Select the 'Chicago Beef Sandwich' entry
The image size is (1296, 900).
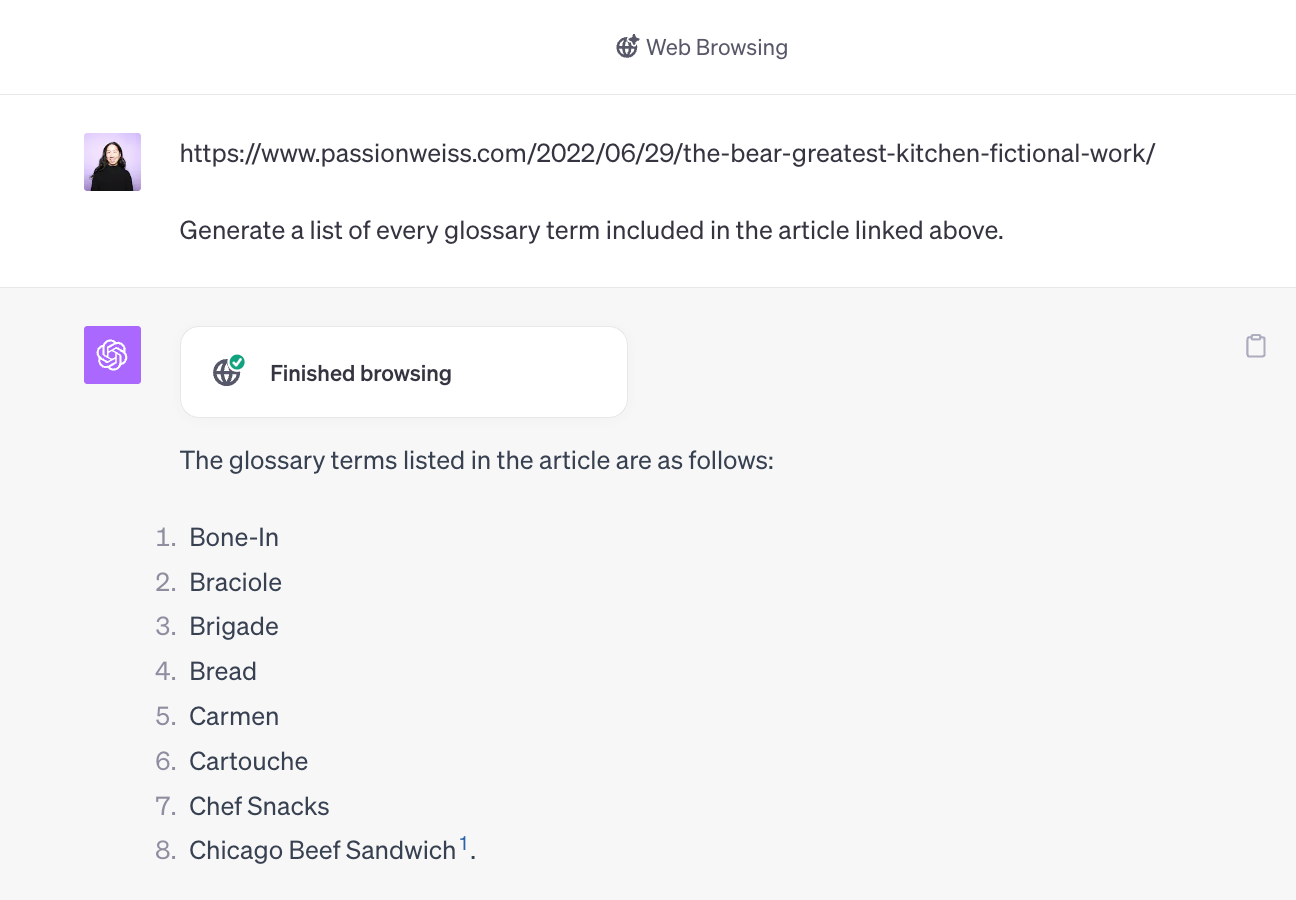323,851
